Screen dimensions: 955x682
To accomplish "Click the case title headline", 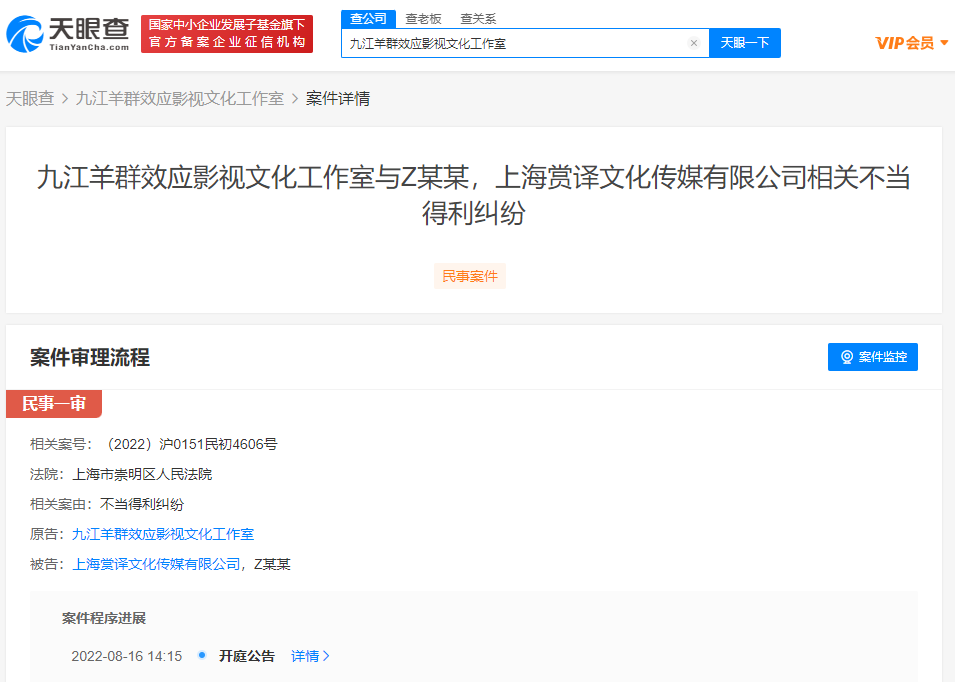I will 474,195.
